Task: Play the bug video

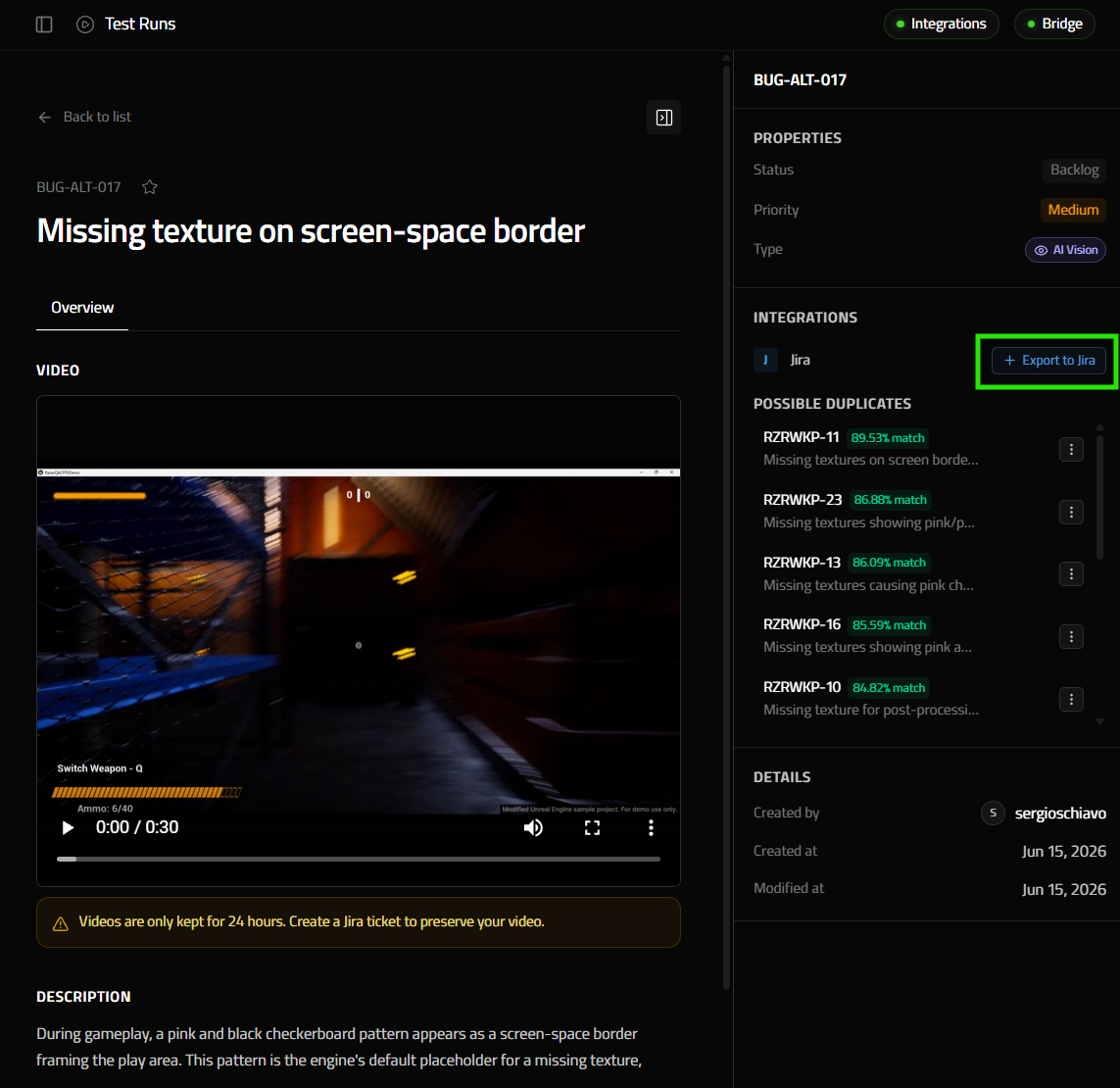Action: (x=68, y=827)
